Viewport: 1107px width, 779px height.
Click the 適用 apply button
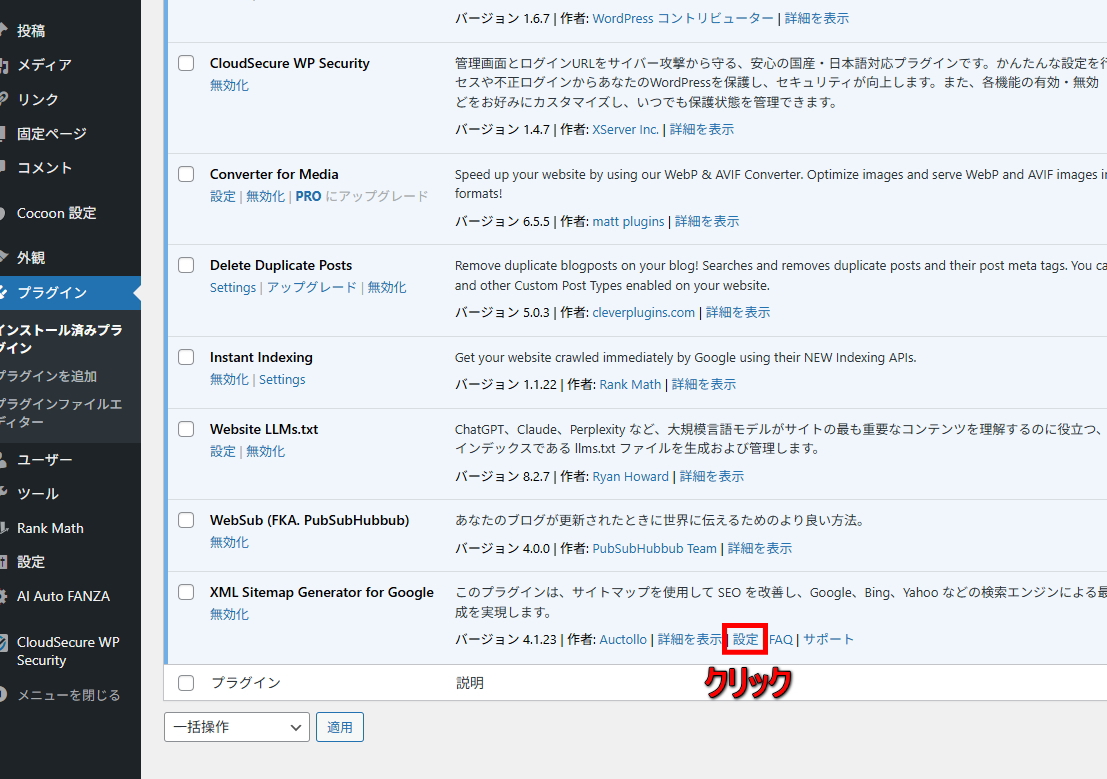point(340,727)
